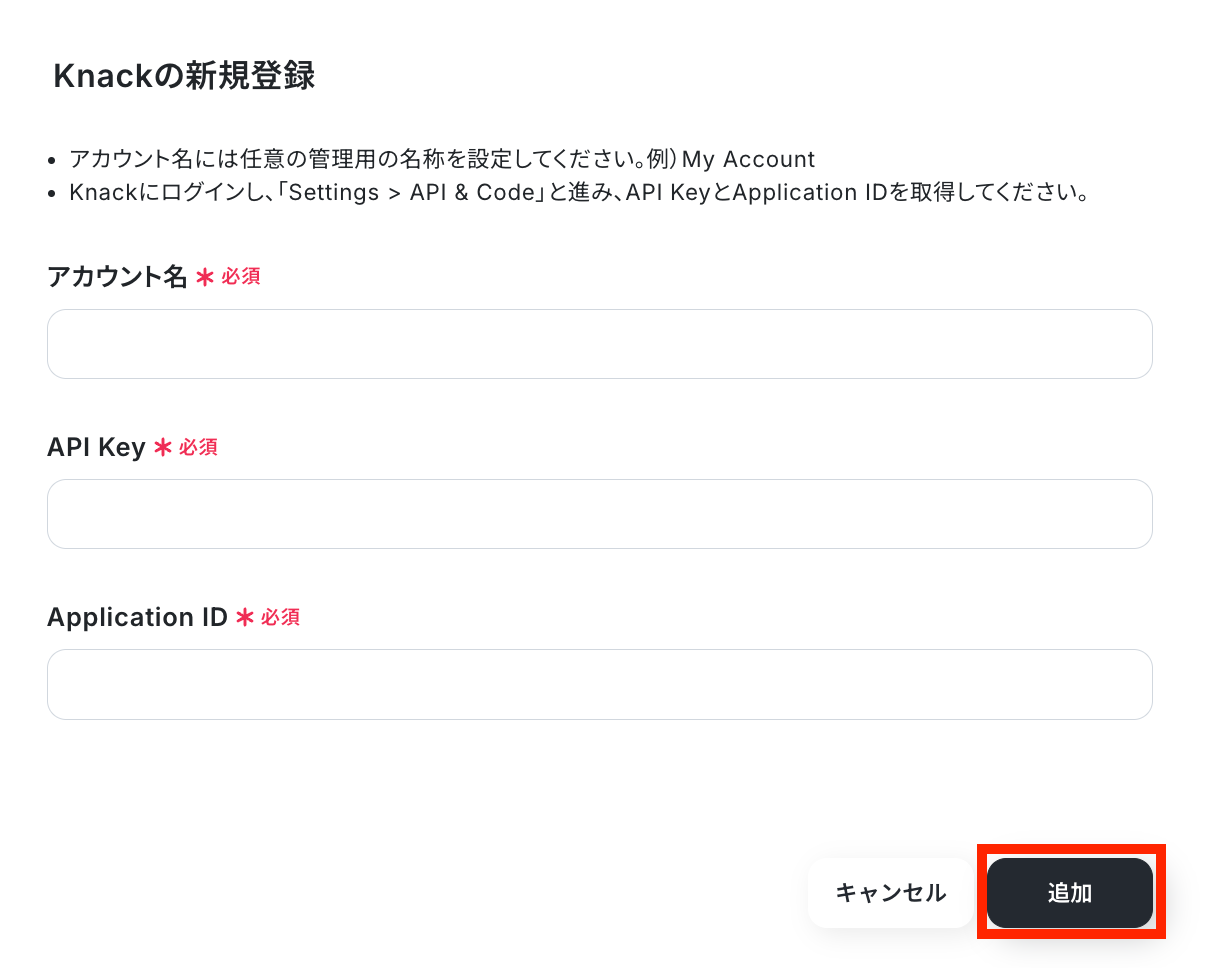Click the API Key field label
Viewport: 1206px width, 968px height.
point(96,447)
